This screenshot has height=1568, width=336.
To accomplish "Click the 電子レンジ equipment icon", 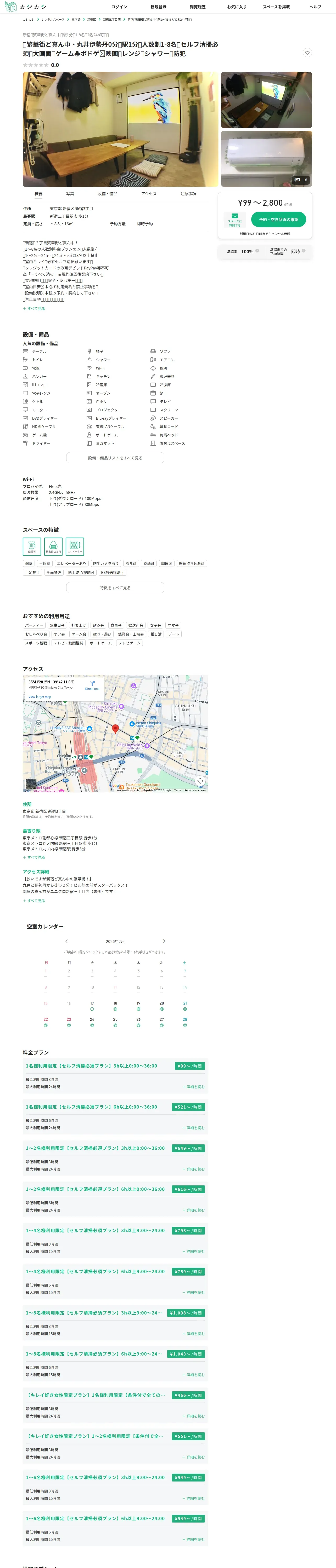I will [x=26, y=393].
